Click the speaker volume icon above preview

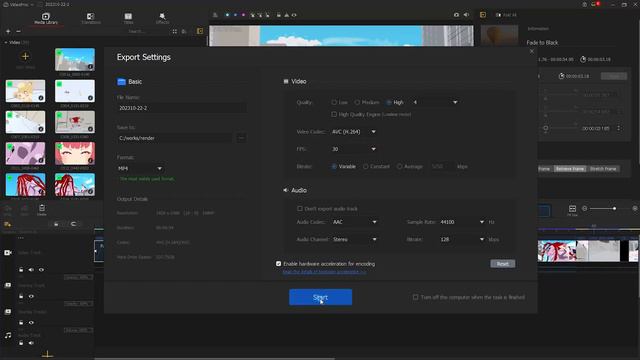[466, 15]
